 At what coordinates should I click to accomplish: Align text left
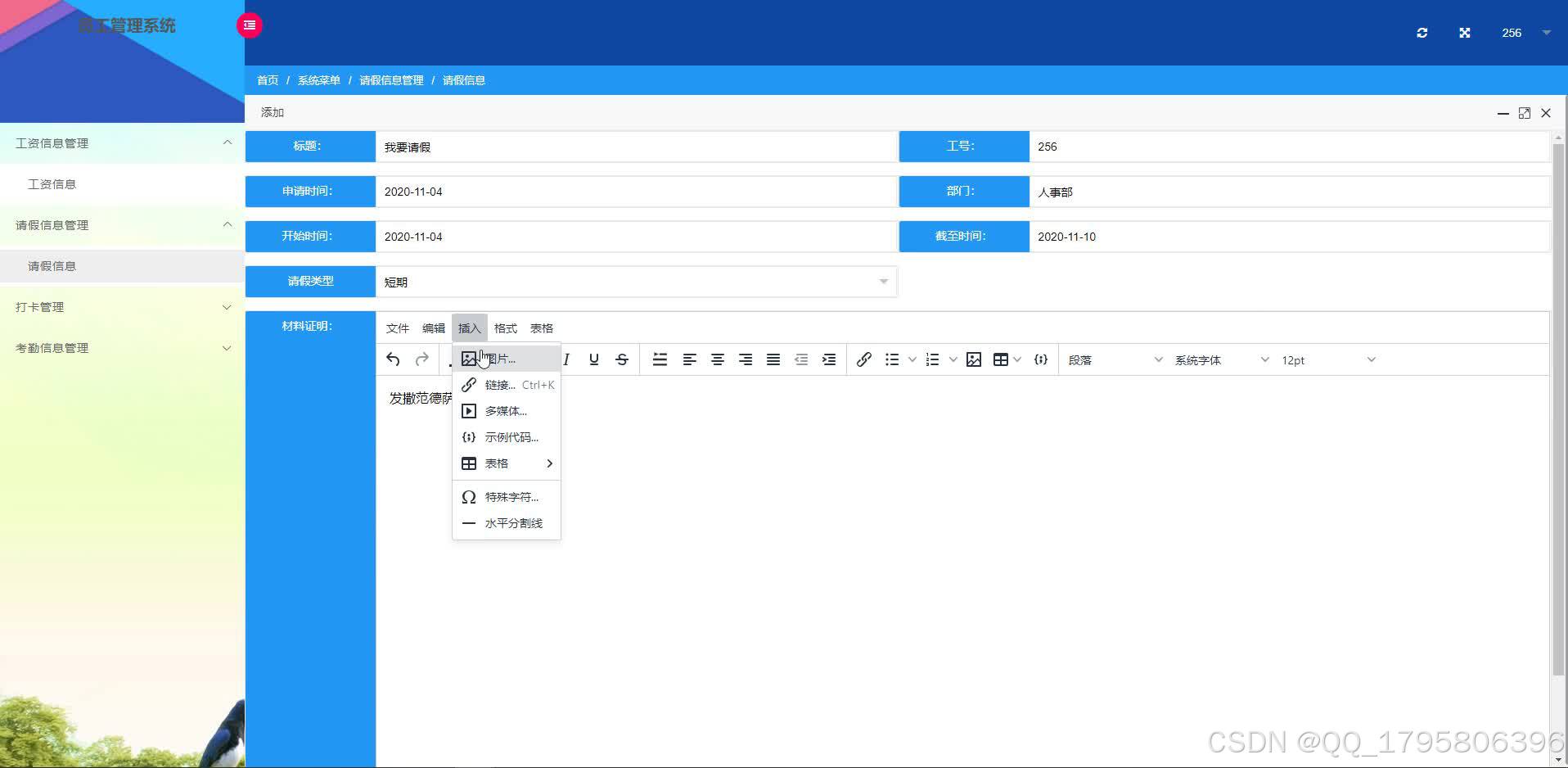(x=689, y=359)
